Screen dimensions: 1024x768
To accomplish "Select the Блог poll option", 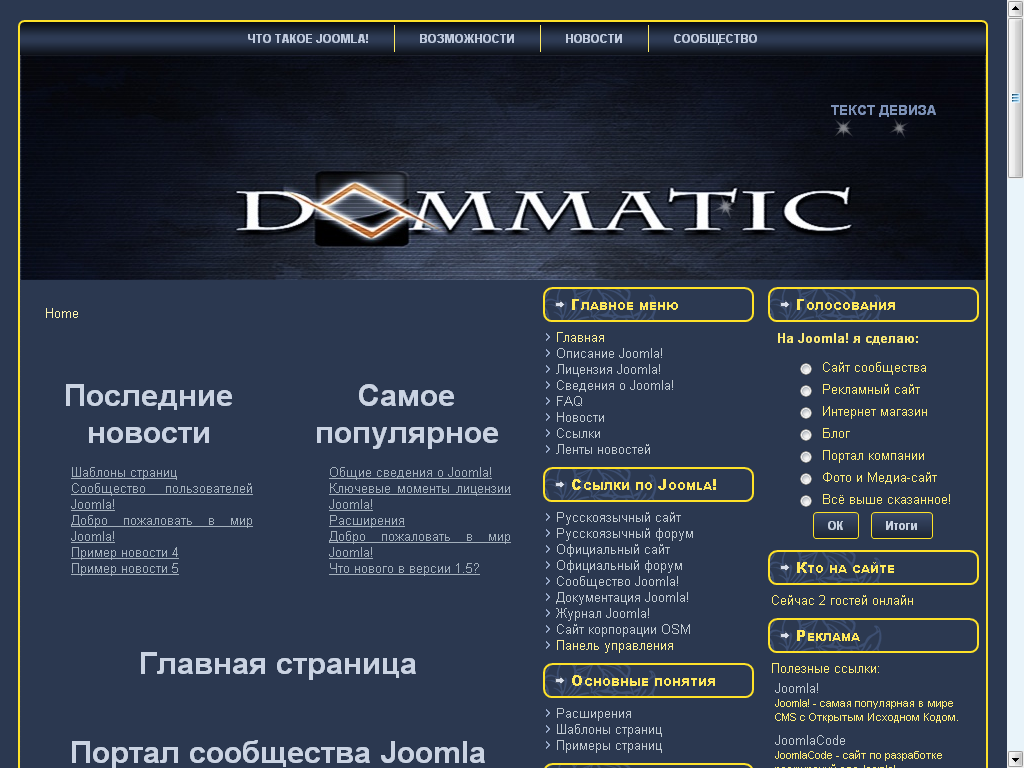I will coord(805,434).
